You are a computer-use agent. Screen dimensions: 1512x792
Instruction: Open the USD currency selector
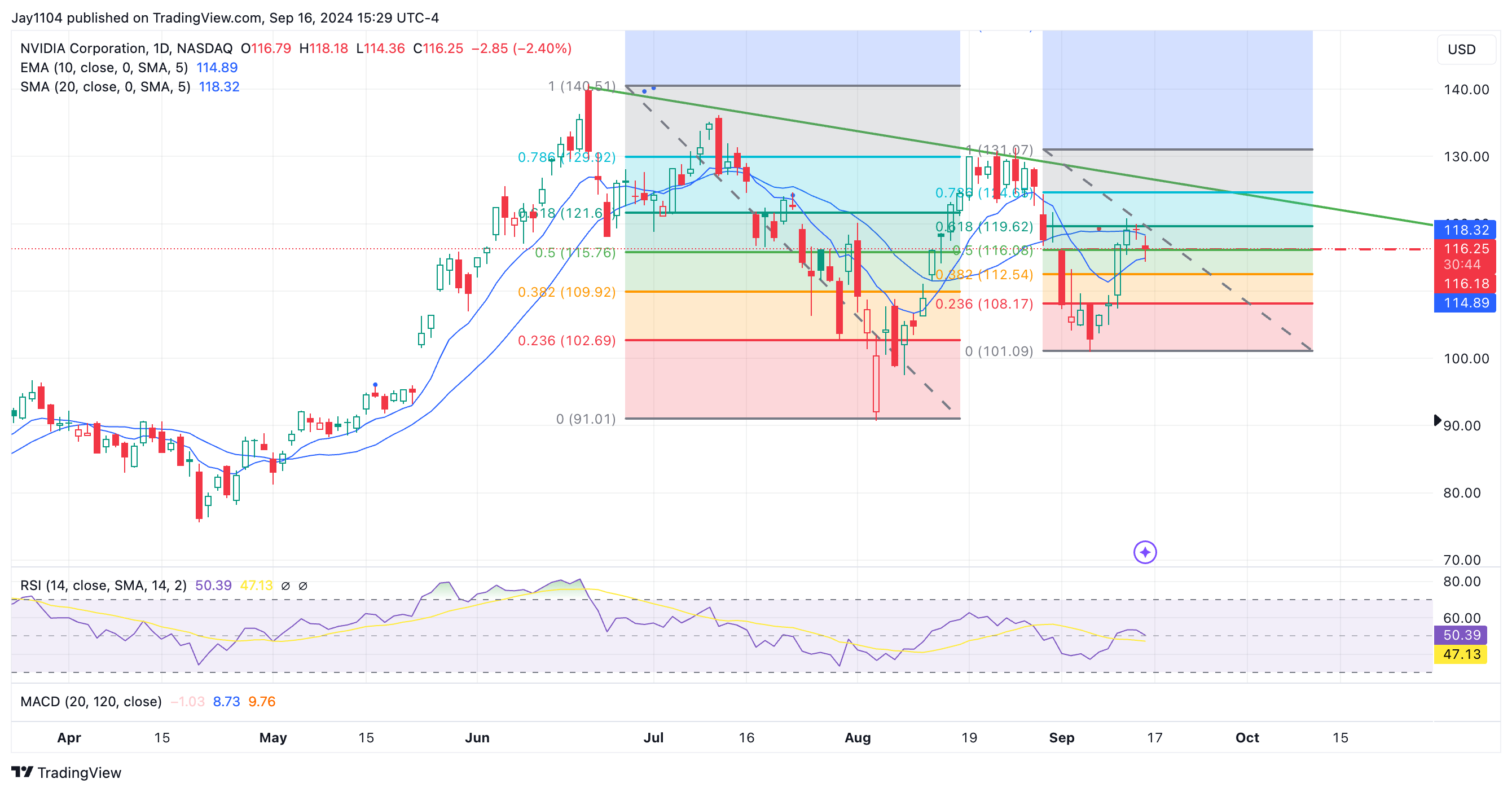(x=1466, y=49)
